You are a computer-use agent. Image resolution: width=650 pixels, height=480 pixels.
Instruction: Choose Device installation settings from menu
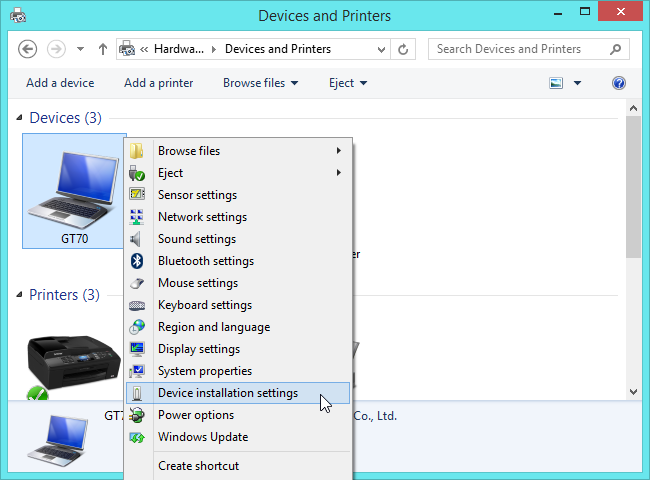[x=227, y=393]
